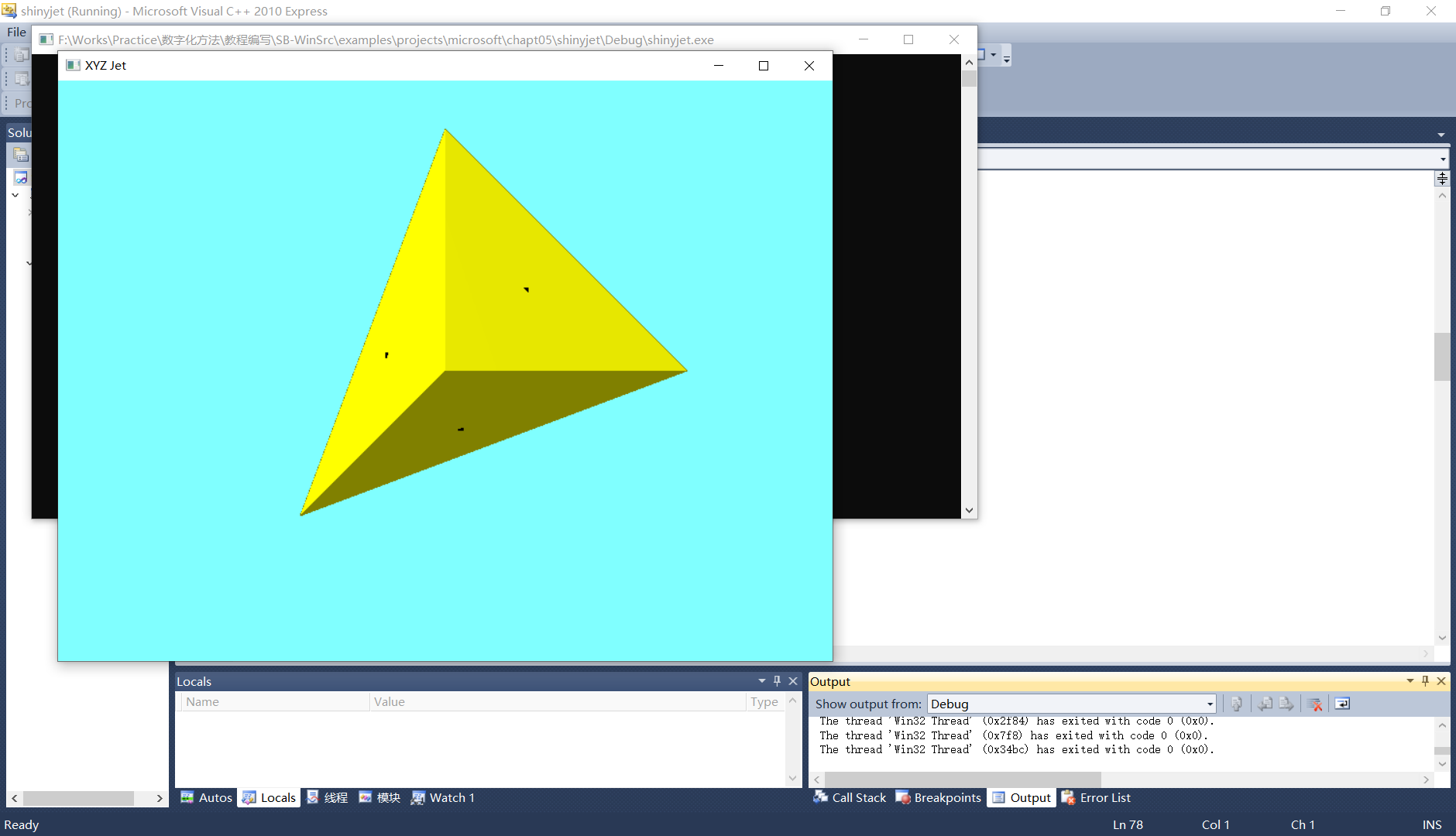Close the Output panel
1456x836 pixels.
click(x=1441, y=681)
